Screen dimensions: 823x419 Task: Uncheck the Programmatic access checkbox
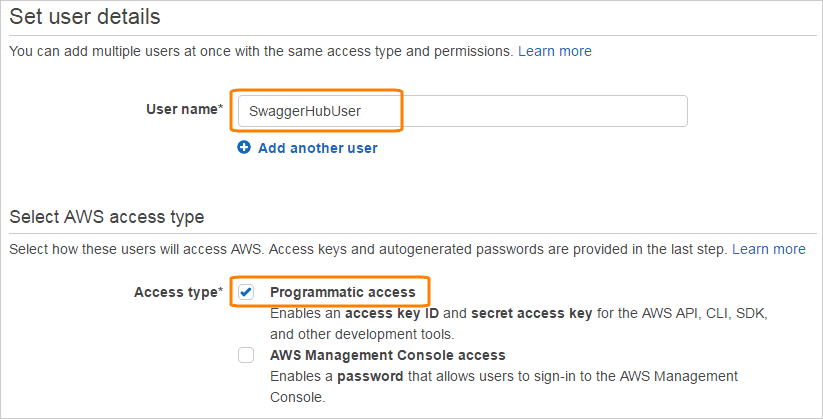point(246,292)
